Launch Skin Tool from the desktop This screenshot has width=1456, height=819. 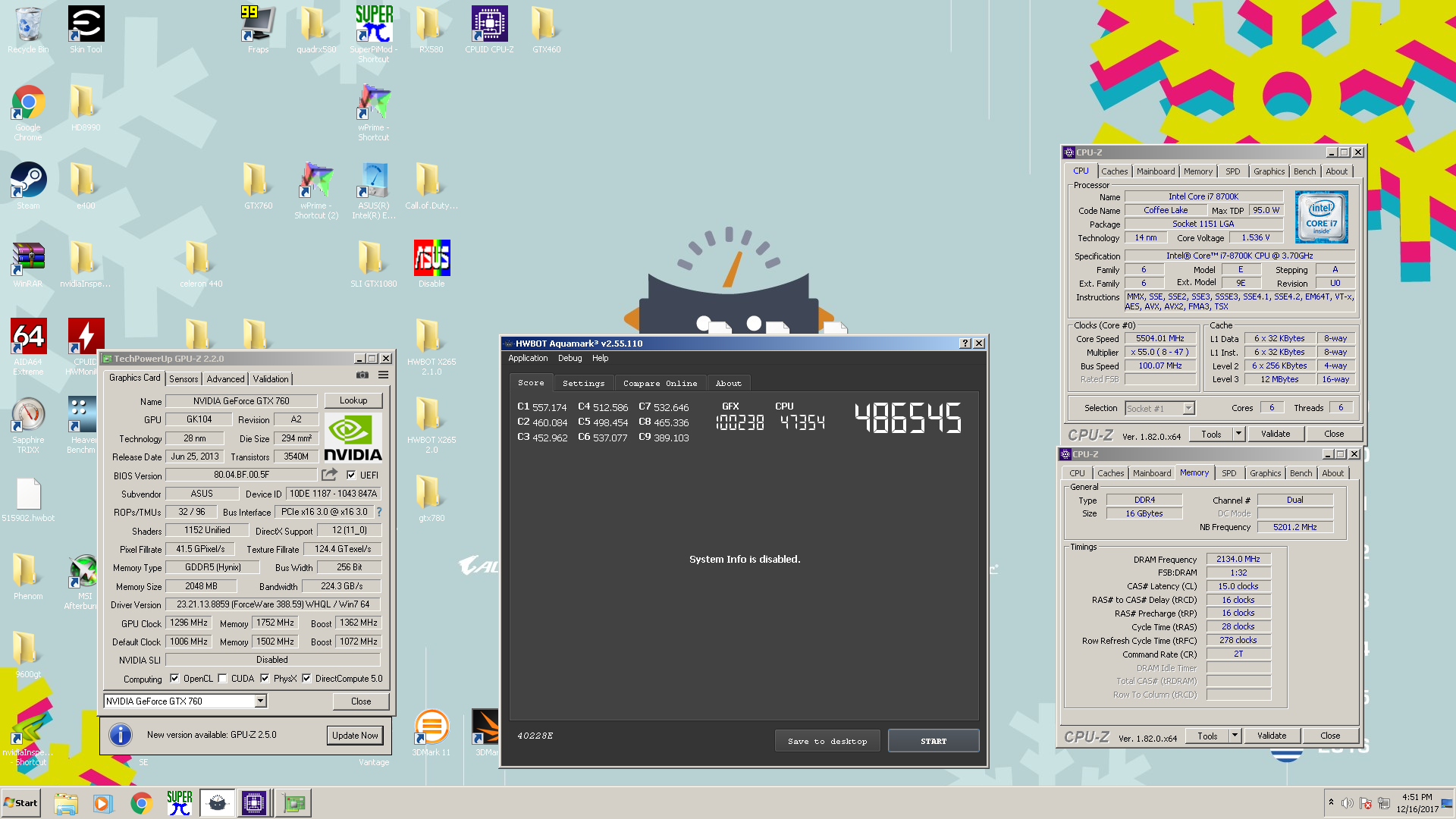coord(86,29)
